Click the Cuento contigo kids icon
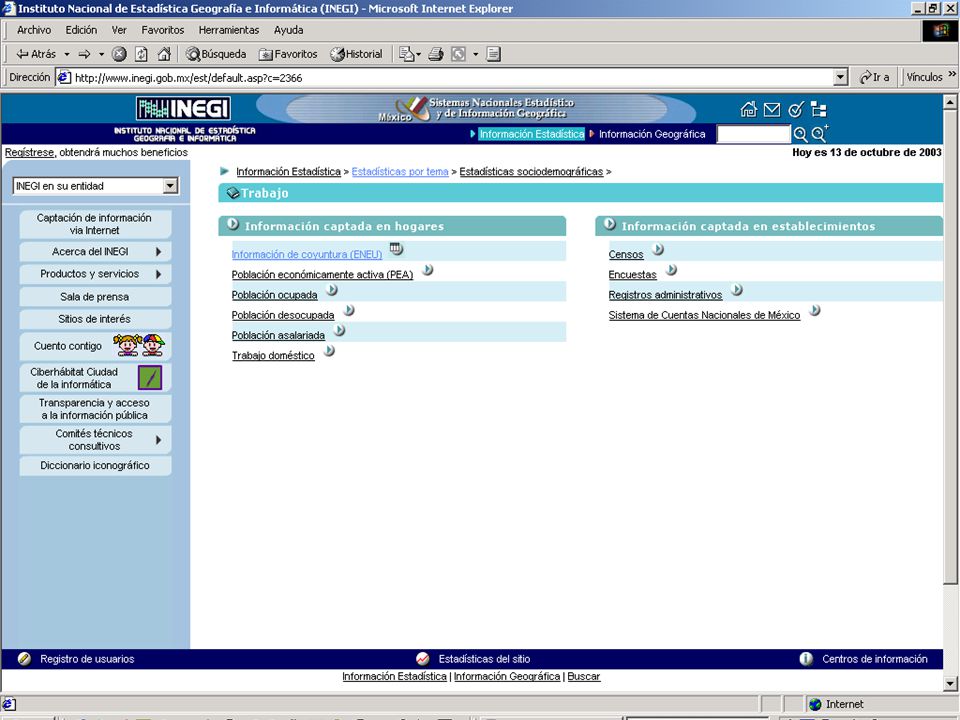This screenshot has height=720, width=960. tap(139, 345)
